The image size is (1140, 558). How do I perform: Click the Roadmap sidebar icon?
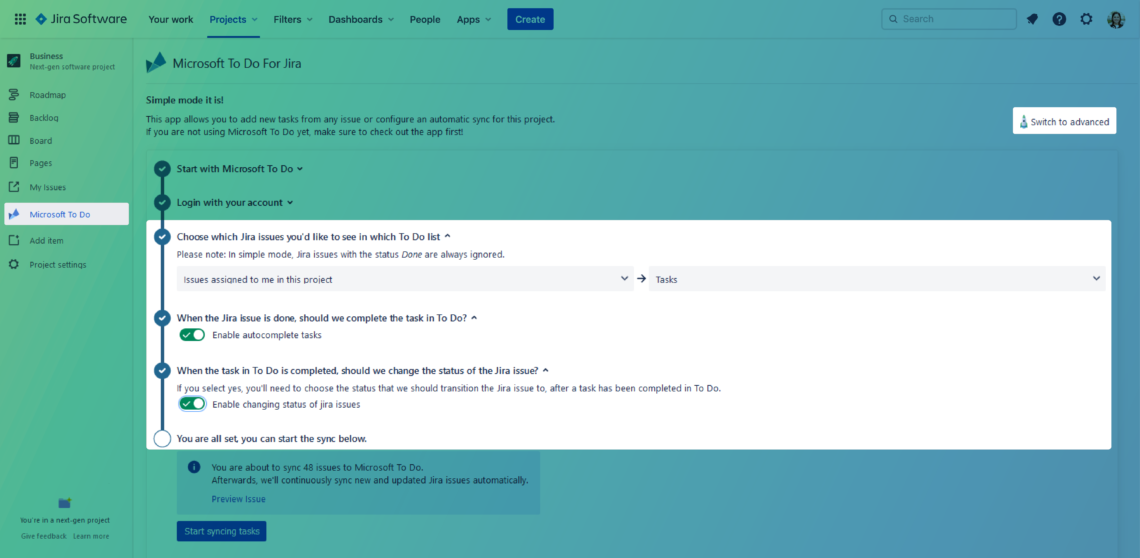(x=14, y=95)
